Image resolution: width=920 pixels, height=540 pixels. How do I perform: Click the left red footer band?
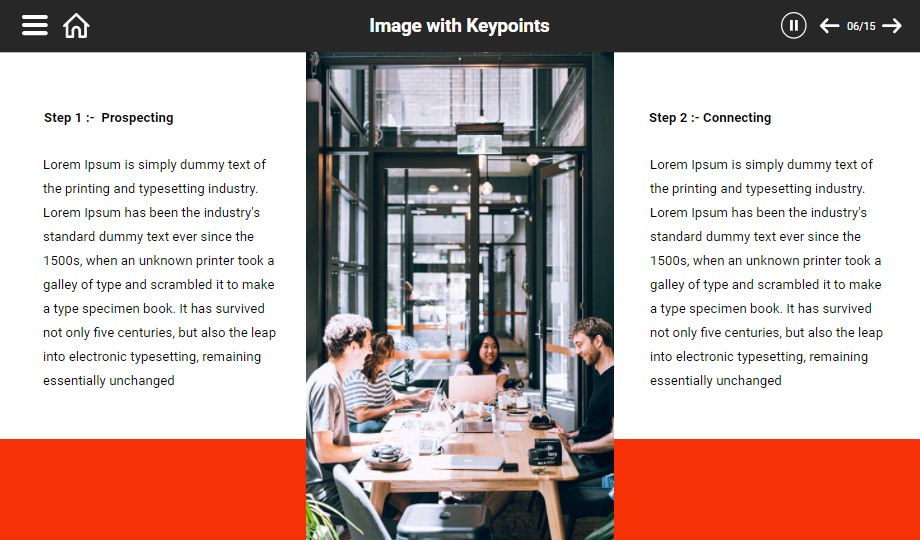(x=153, y=490)
